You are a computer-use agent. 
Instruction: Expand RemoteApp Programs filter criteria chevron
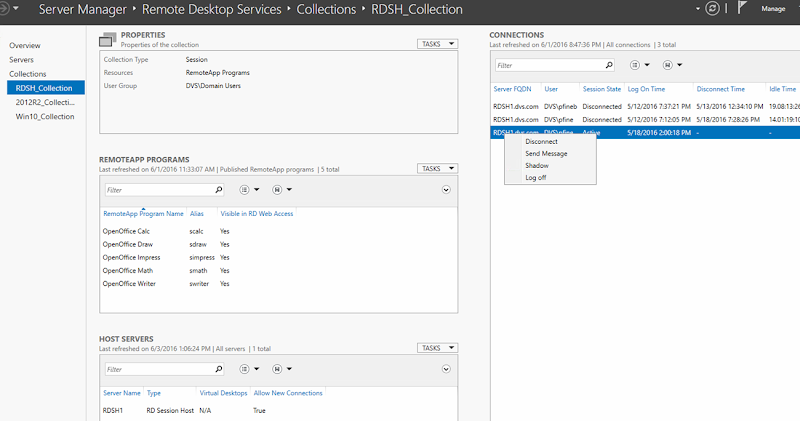coord(446,190)
